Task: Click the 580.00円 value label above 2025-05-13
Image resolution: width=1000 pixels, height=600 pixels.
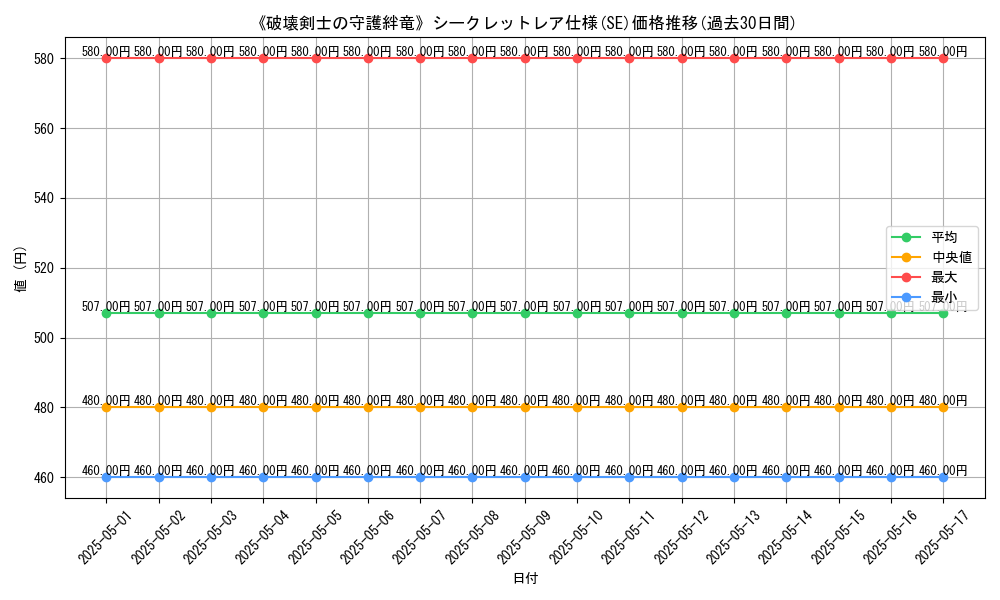Action: point(734,52)
